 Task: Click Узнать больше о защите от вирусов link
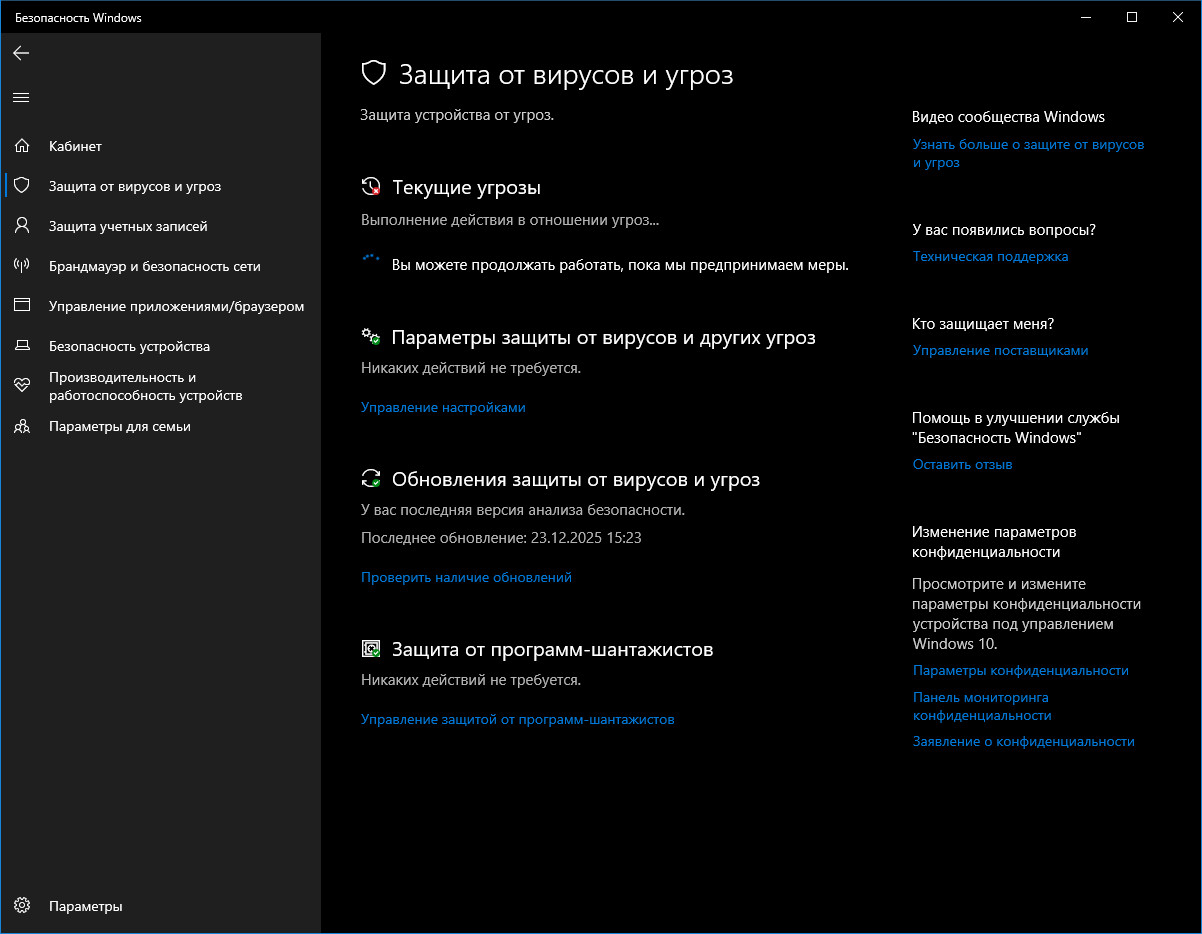1028,153
